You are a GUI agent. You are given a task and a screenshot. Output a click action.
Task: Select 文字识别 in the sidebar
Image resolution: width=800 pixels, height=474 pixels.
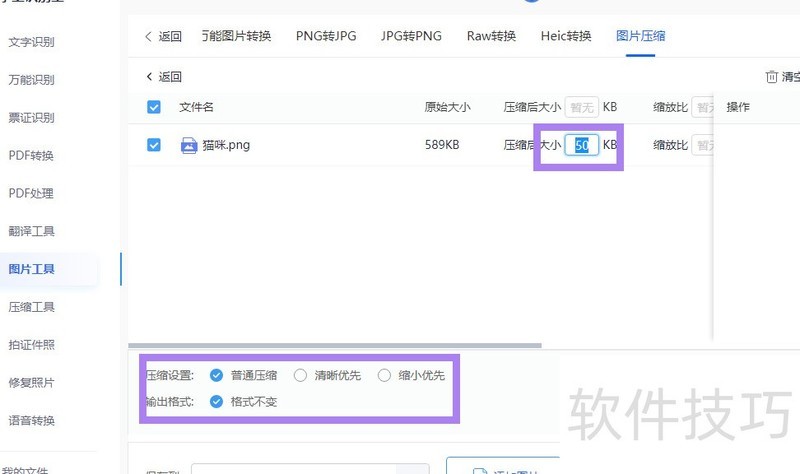[x=32, y=42]
